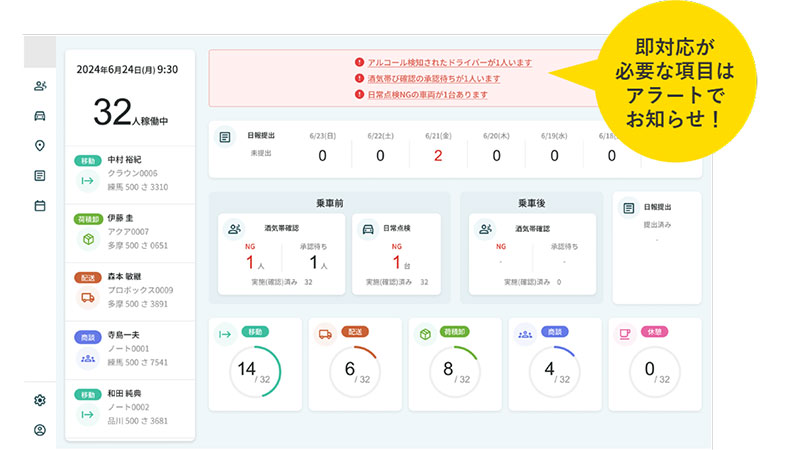
Task: Click the 2024年6月24日(月) 9:30 date text
Action: click(x=127, y=70)
